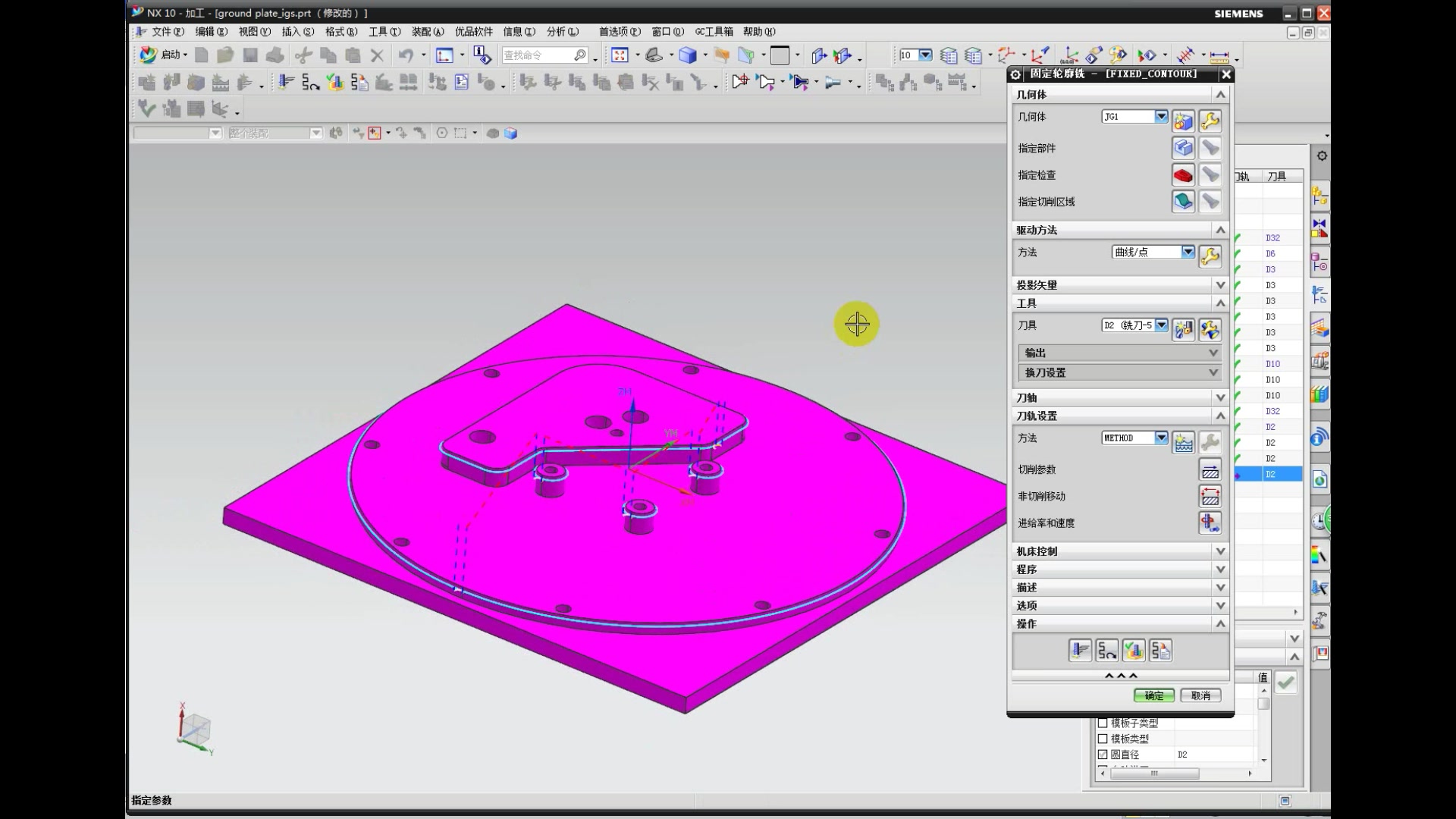1456x819 pixels.
Task: Edit drive method with wrench icon
Action: tap(1210, 256)
